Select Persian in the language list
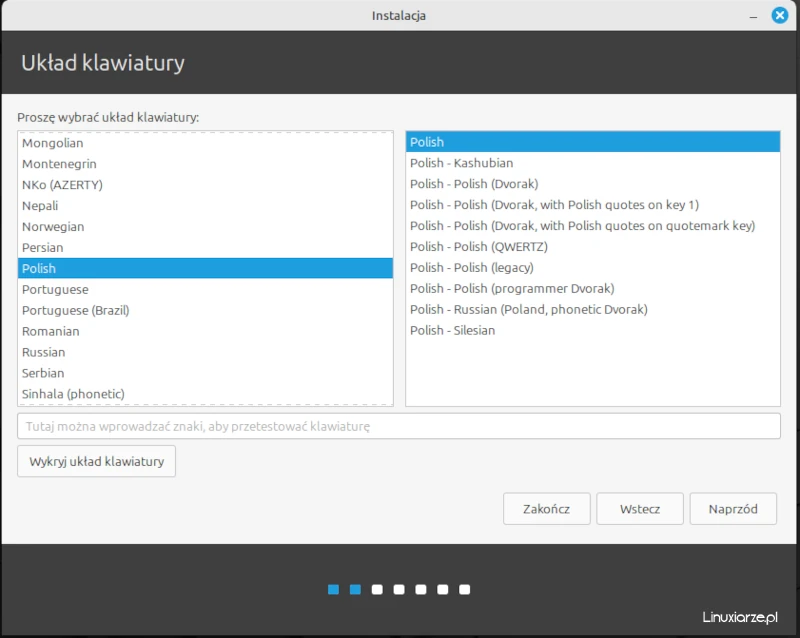The height and width of the screenshot is (638, 800). click(205, 248)
